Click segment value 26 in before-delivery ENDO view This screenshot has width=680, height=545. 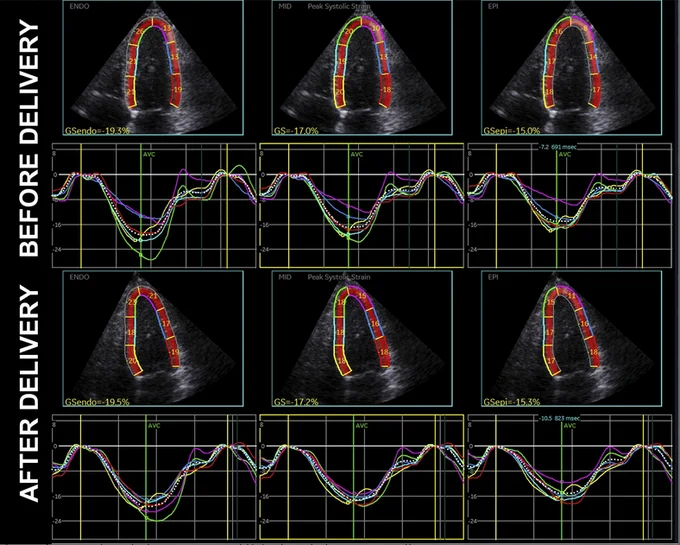tap(139, 31)
